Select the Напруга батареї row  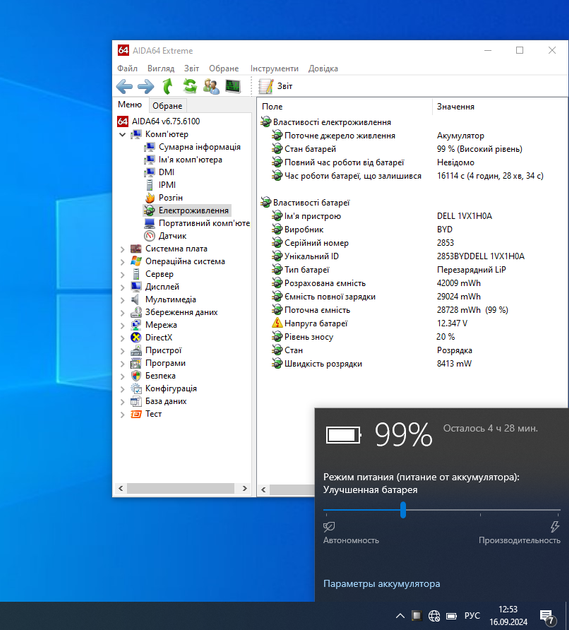tap(411, 323)
